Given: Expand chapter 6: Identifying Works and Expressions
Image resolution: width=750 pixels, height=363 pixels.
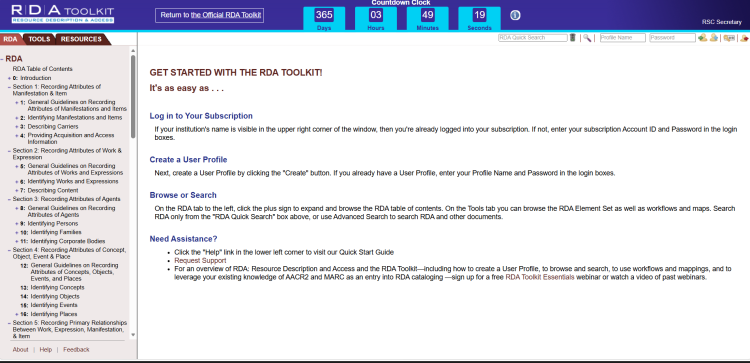Looking at the screenshot, I should coord(17,182).
